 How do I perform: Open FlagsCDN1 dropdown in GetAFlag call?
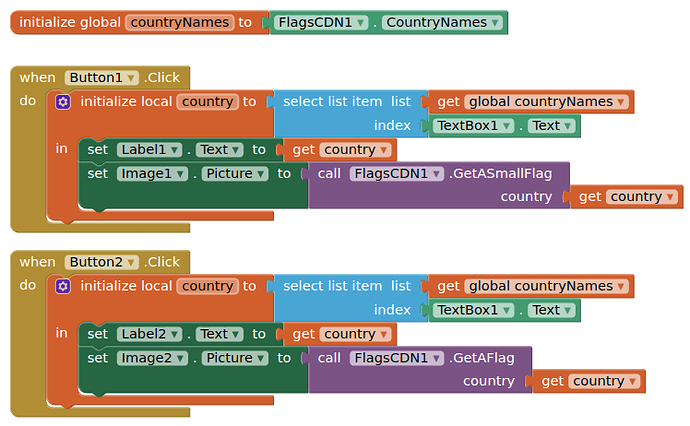point(396,358)
